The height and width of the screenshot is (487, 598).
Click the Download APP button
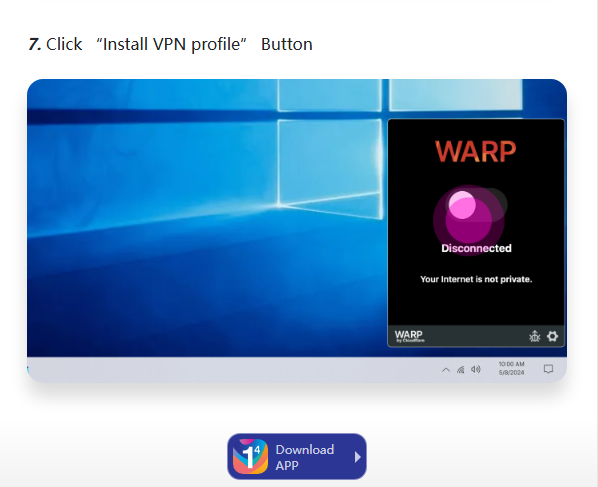[x=297, y=456]
